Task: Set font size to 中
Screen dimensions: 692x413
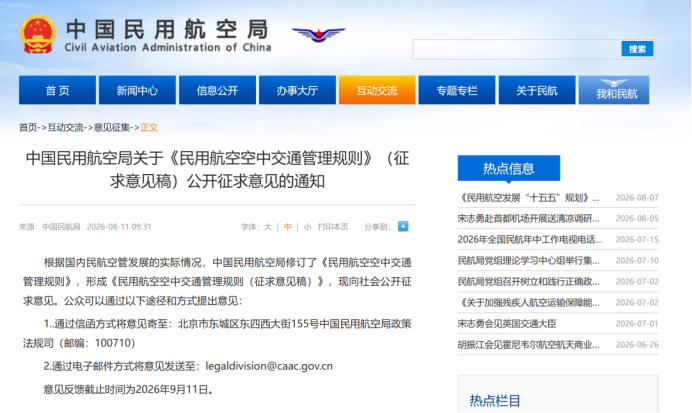Action: [287, 227]
